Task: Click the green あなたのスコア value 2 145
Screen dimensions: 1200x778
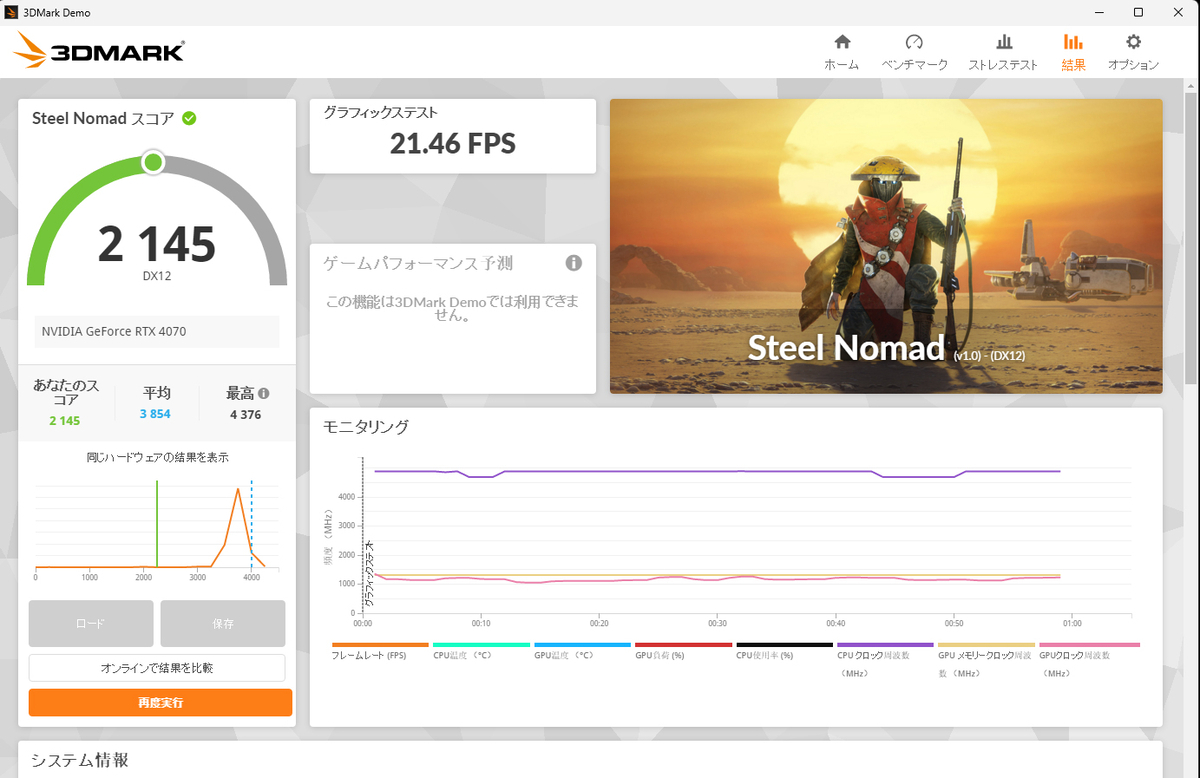Action: point(64,420)
